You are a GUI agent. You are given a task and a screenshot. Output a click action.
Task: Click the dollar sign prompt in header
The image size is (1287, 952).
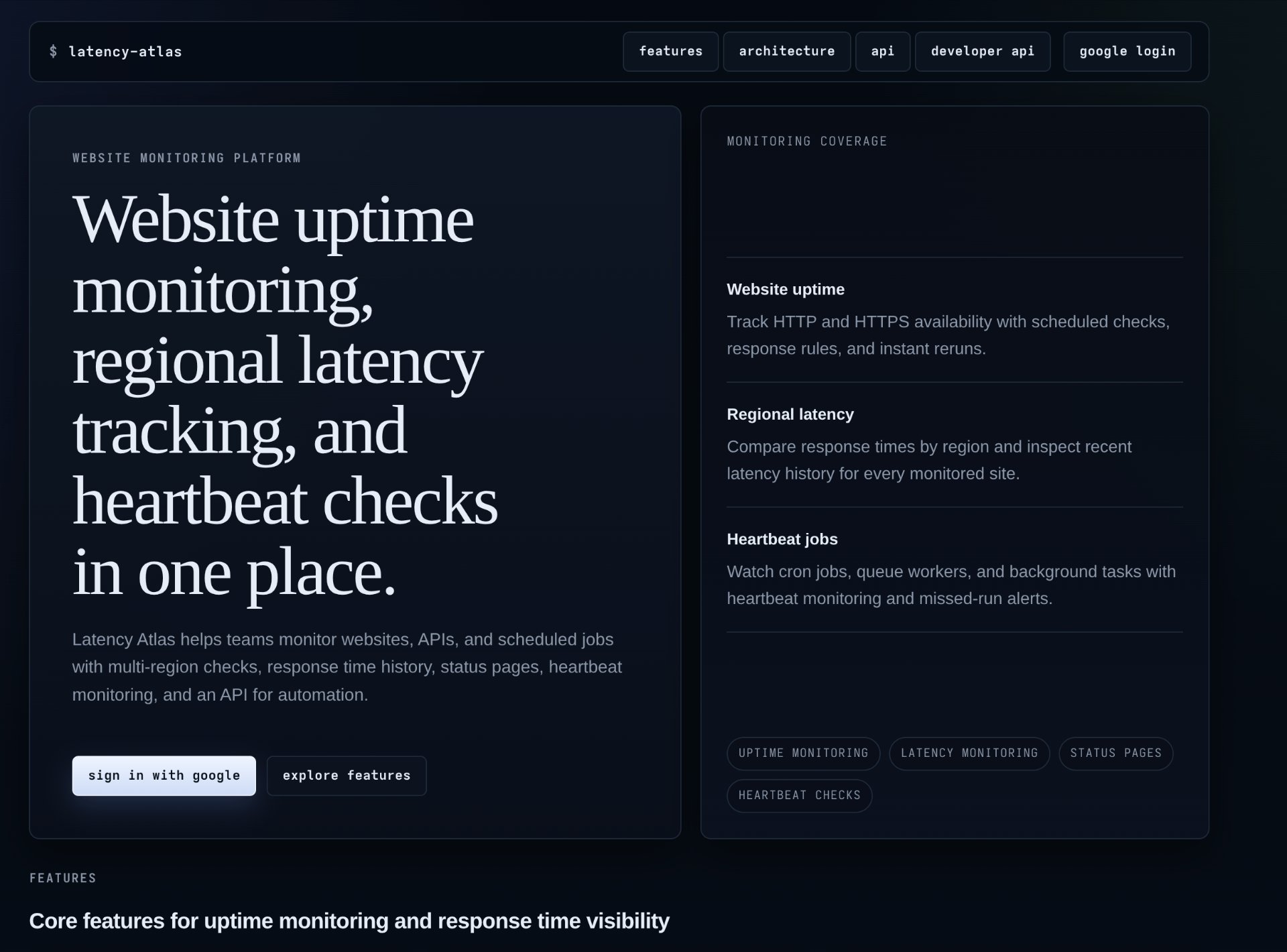tap(53, 52)
